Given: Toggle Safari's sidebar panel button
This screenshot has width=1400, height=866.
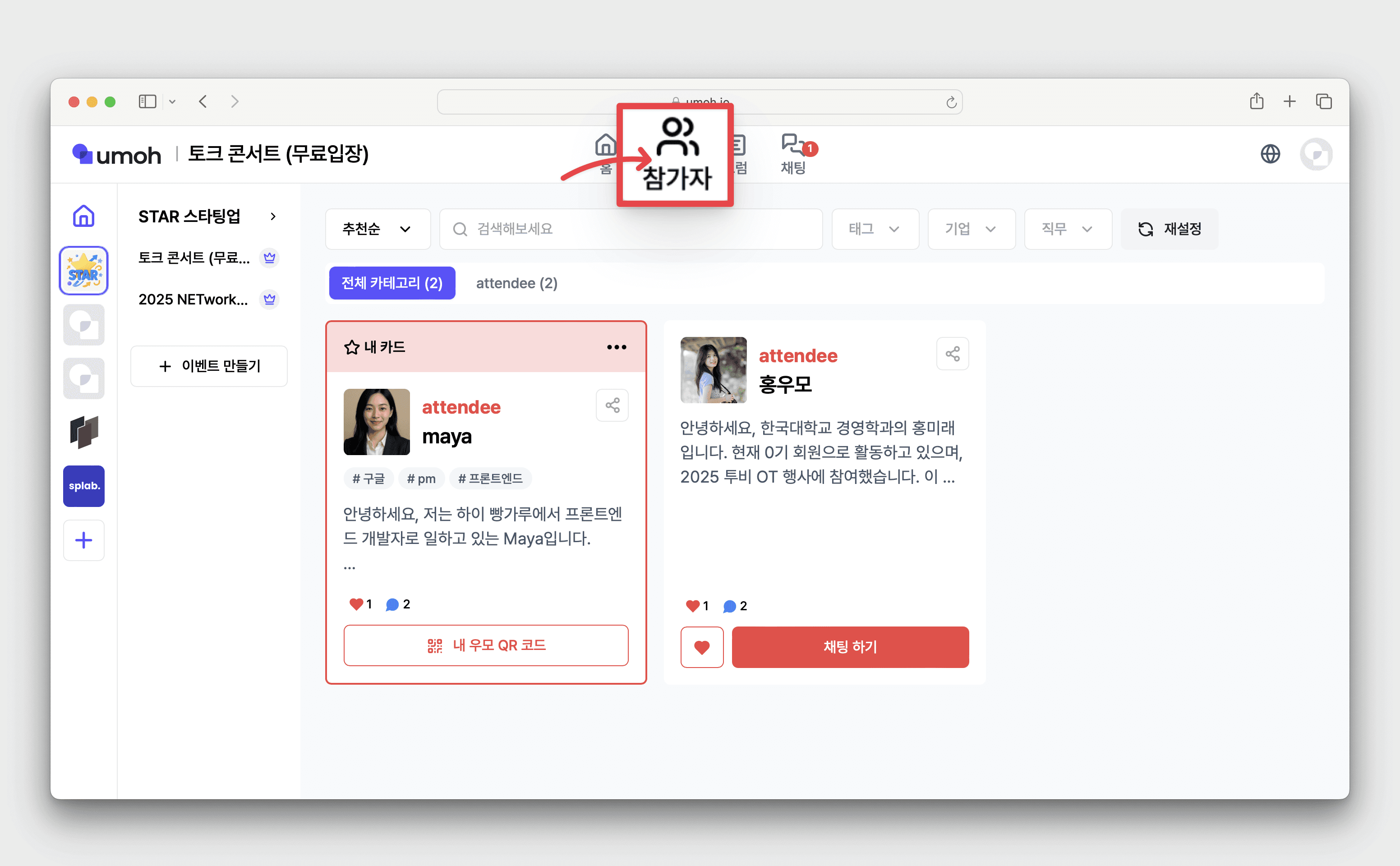Looking at the screenshot, I should [x=147, y=101].
